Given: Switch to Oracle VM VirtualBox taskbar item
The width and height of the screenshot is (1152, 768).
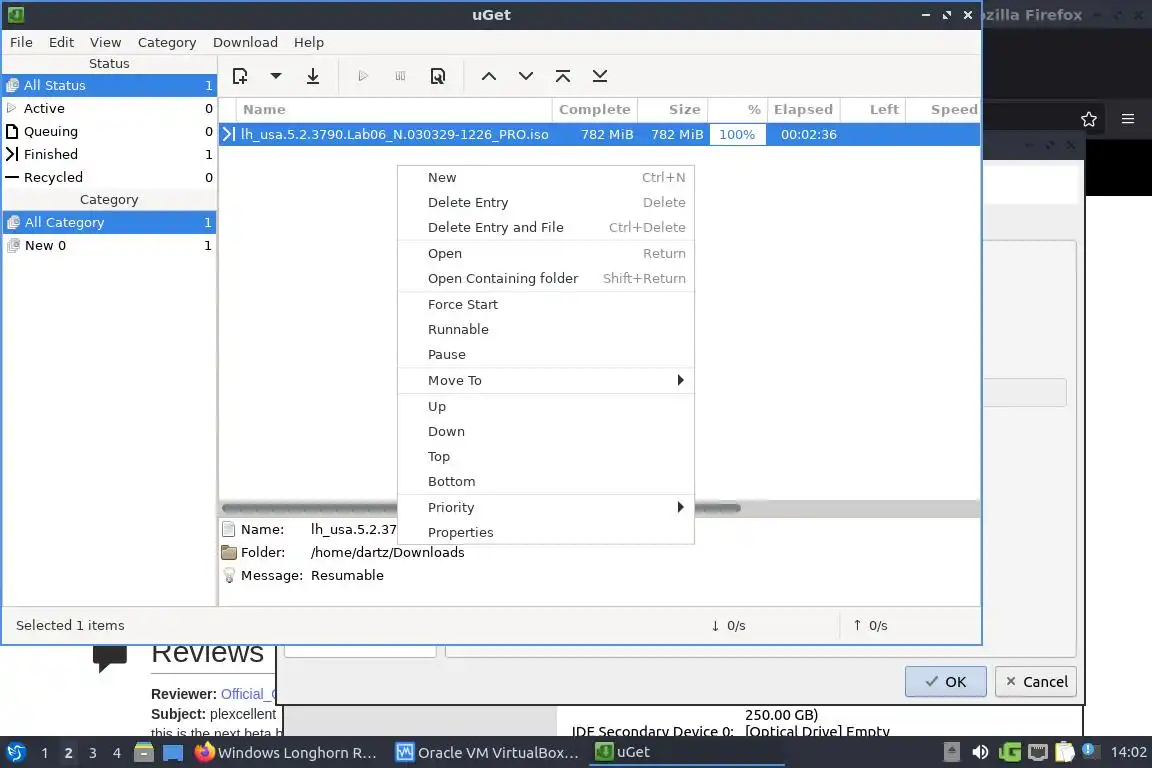Looking at the screenshot, I should click(487, 753).
